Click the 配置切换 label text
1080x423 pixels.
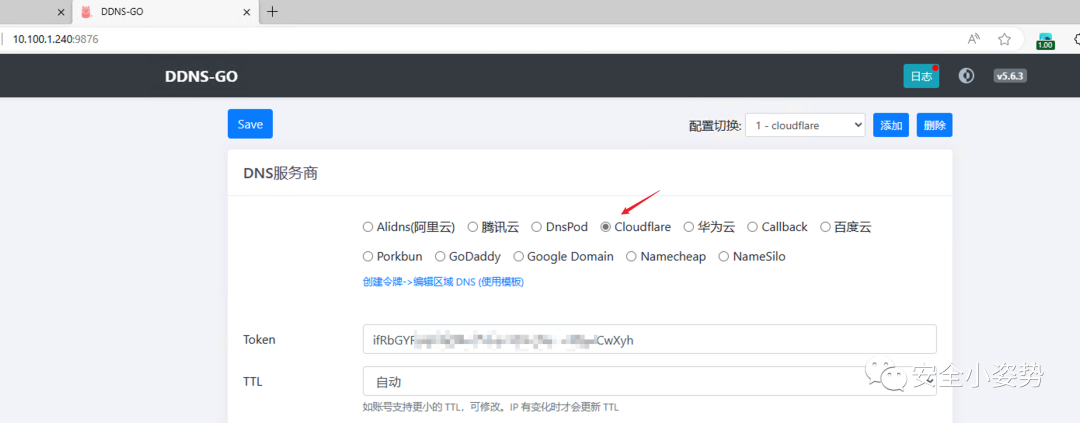click(714, 126)
